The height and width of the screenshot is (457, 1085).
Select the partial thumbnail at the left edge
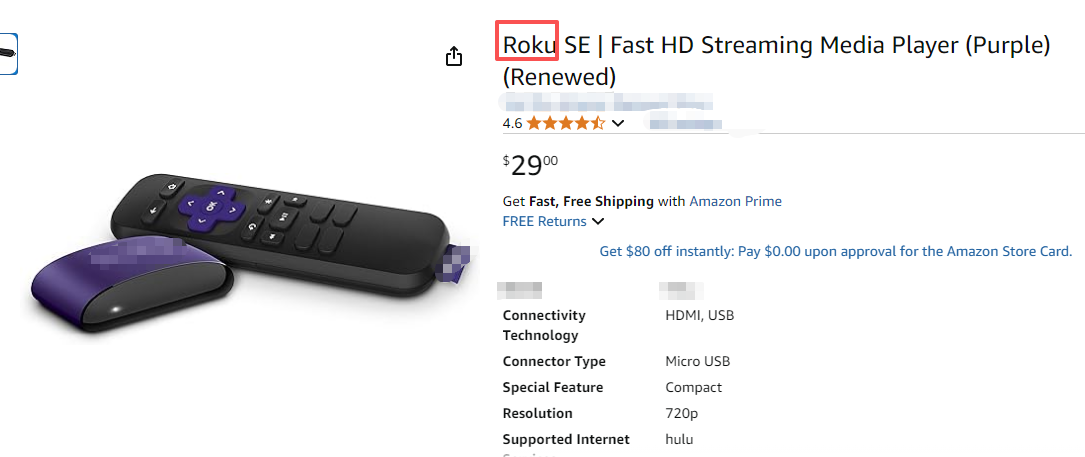8,52
